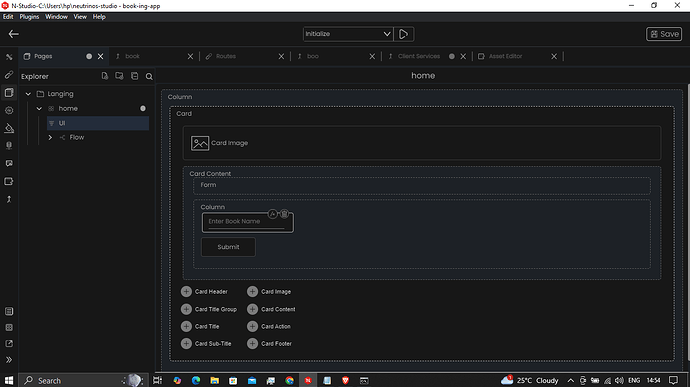Open File Explorer from the taskbar

(214, 380)
